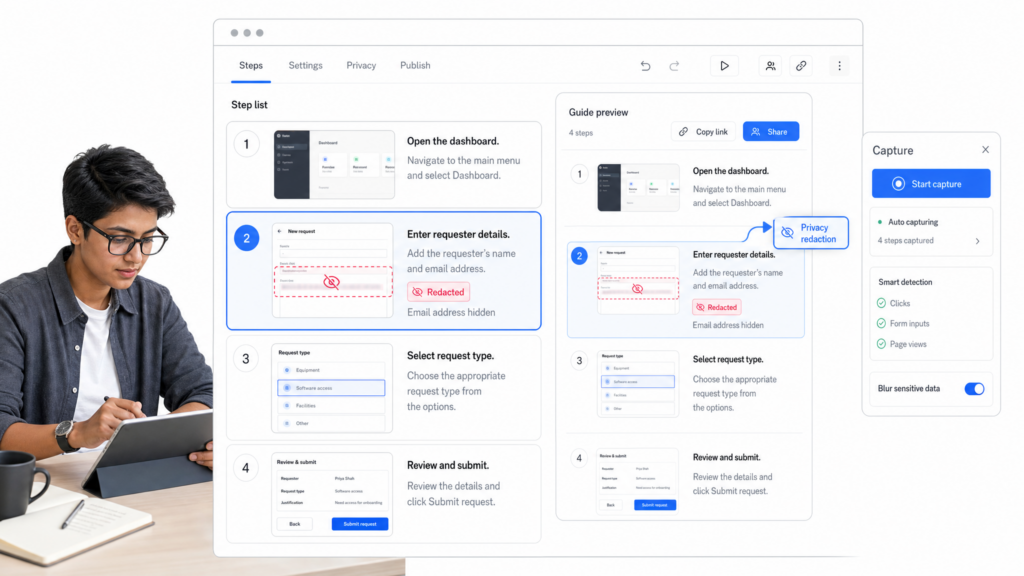Image resolution: width=1024 pixels, height=576 pixels.
Task: Click the record icon inside Start capture
Action: coord(899,184)
